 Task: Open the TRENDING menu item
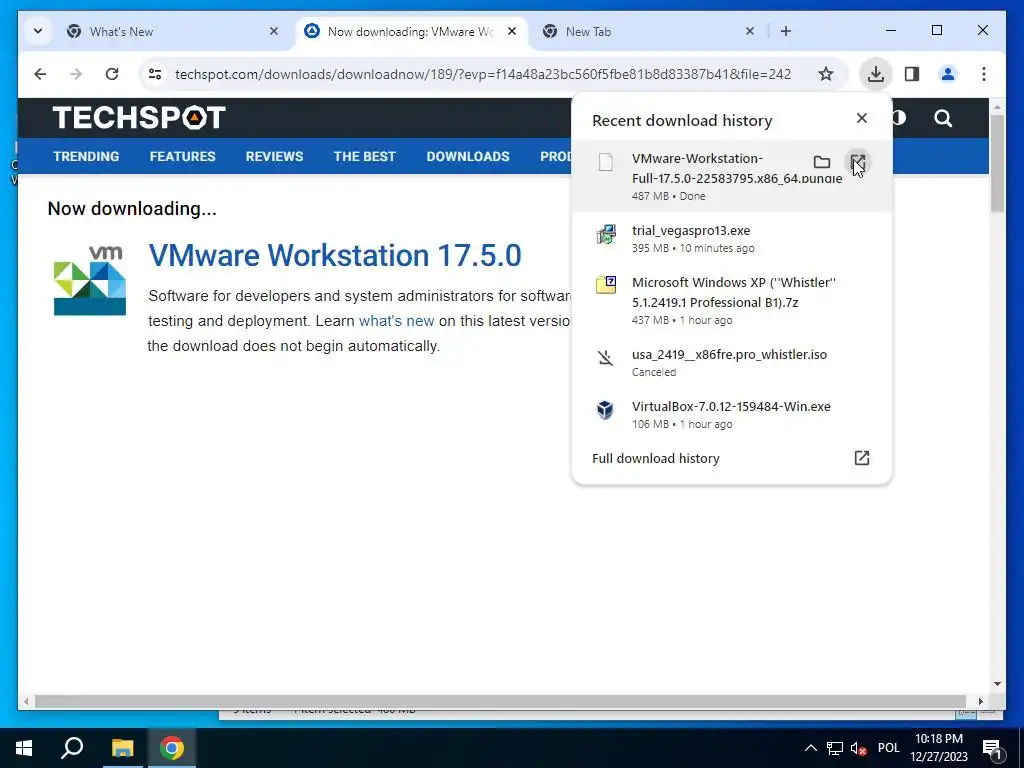pyautogui.click(x=86, y=157)
